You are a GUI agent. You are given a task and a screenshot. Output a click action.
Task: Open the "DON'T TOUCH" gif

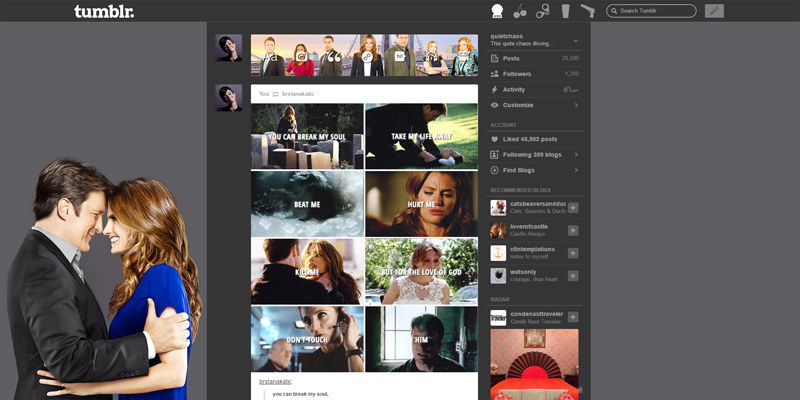click(x=307, y=339)
